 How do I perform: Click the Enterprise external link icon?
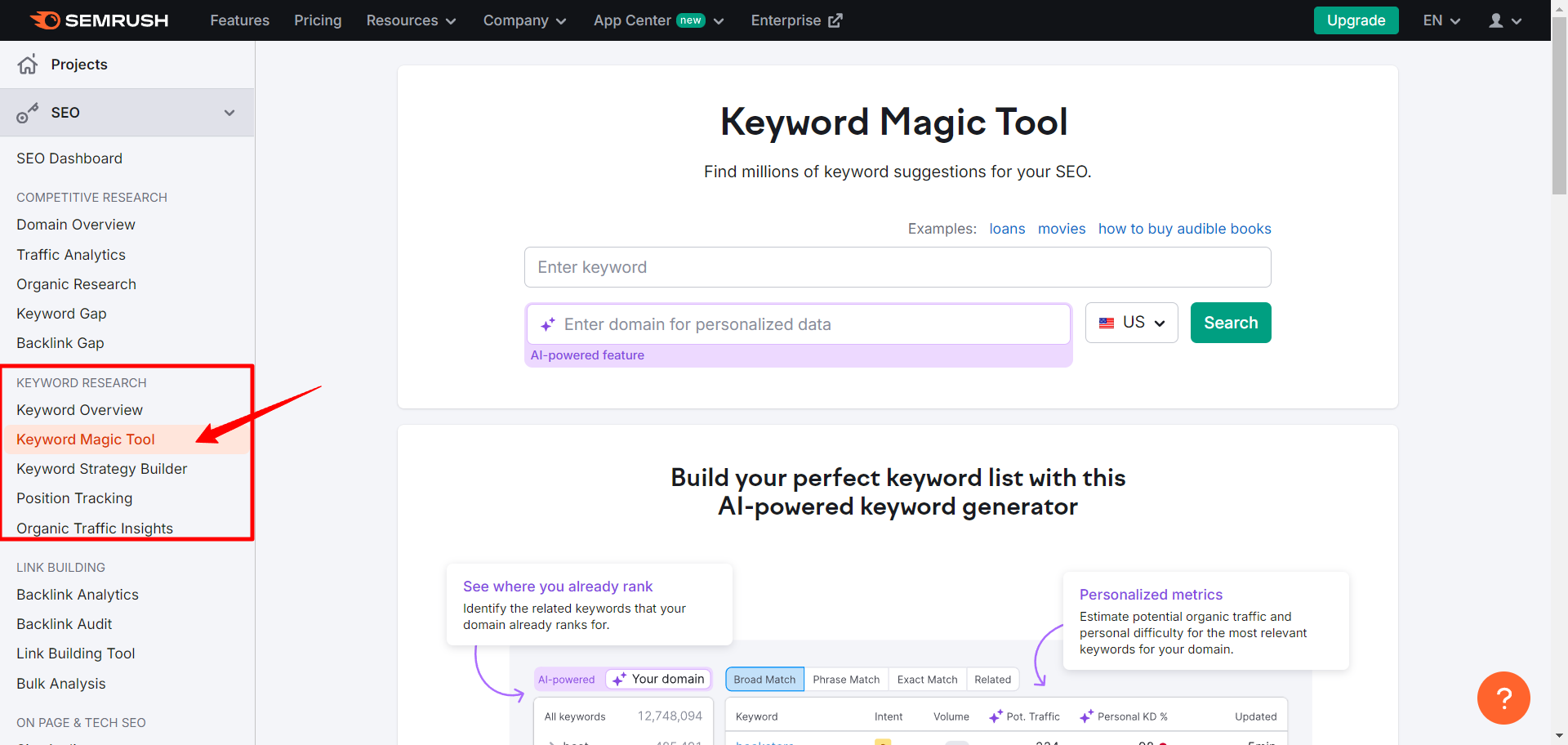835,20
